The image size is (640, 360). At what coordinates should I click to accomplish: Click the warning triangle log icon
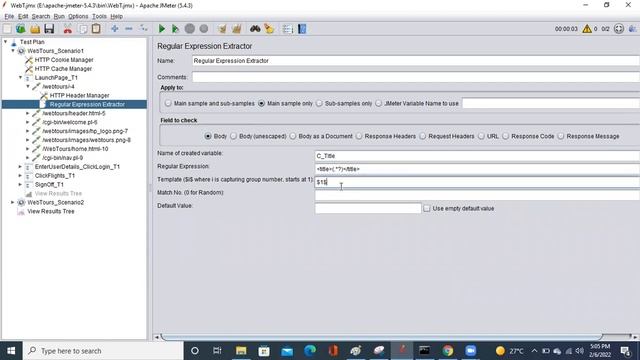(587, 29)
